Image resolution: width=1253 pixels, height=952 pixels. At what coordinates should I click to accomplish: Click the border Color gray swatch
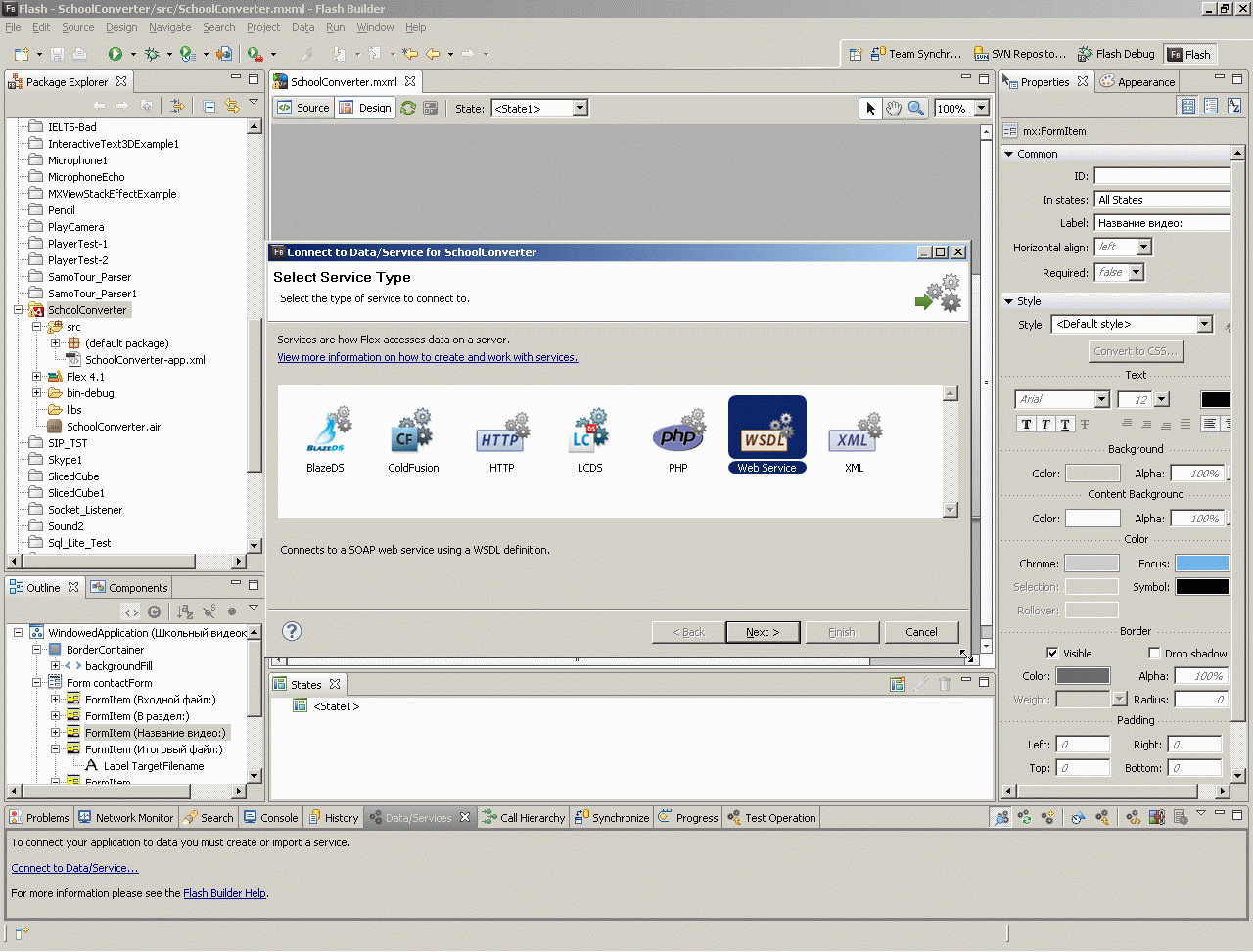point(1083,675)
